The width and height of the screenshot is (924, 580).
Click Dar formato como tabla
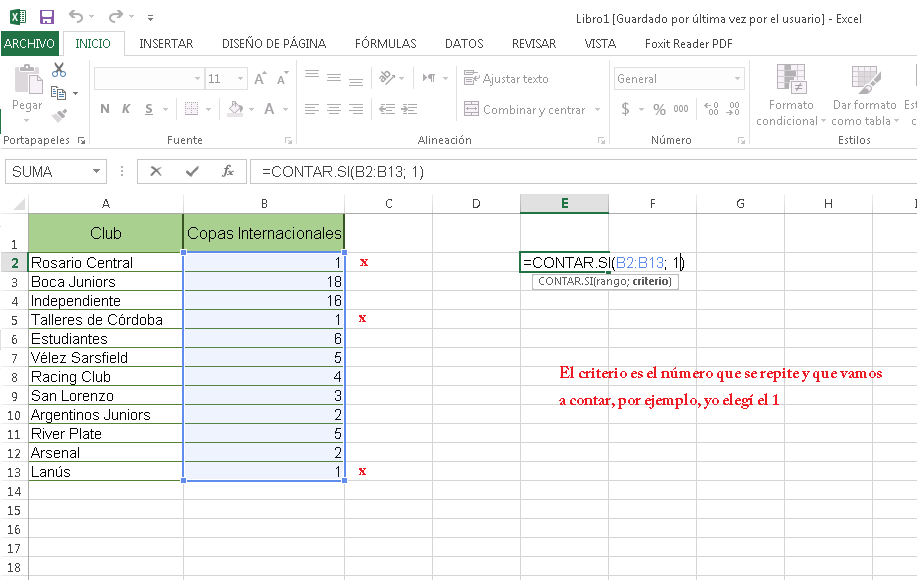tap(862, 95)
